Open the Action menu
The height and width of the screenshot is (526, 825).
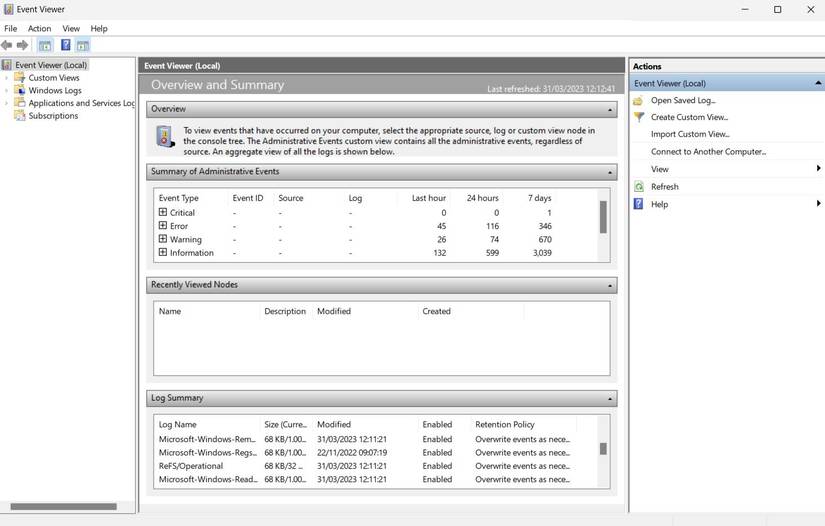(39, 29)
